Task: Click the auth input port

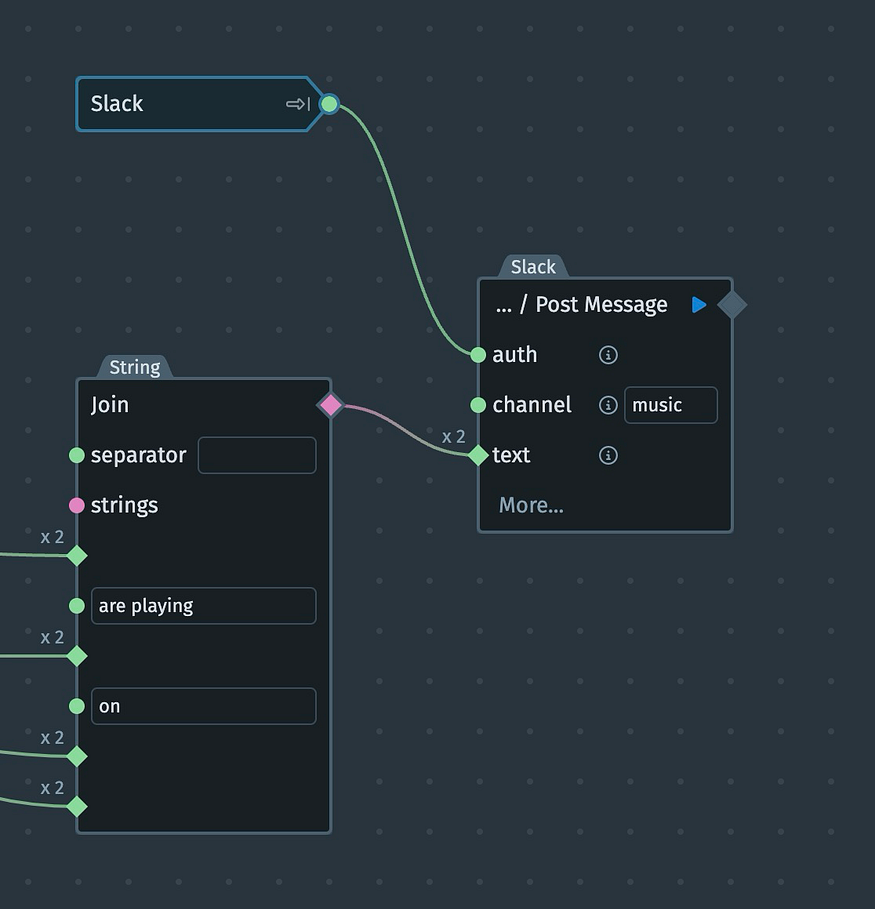Action: tap(478, 355)
